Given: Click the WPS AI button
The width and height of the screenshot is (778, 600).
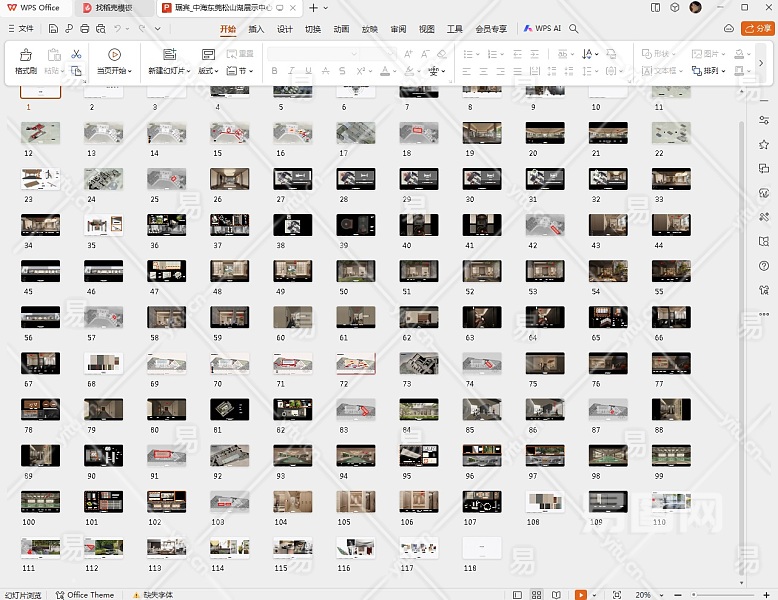Looking at the screenshot, I should 543,29.
